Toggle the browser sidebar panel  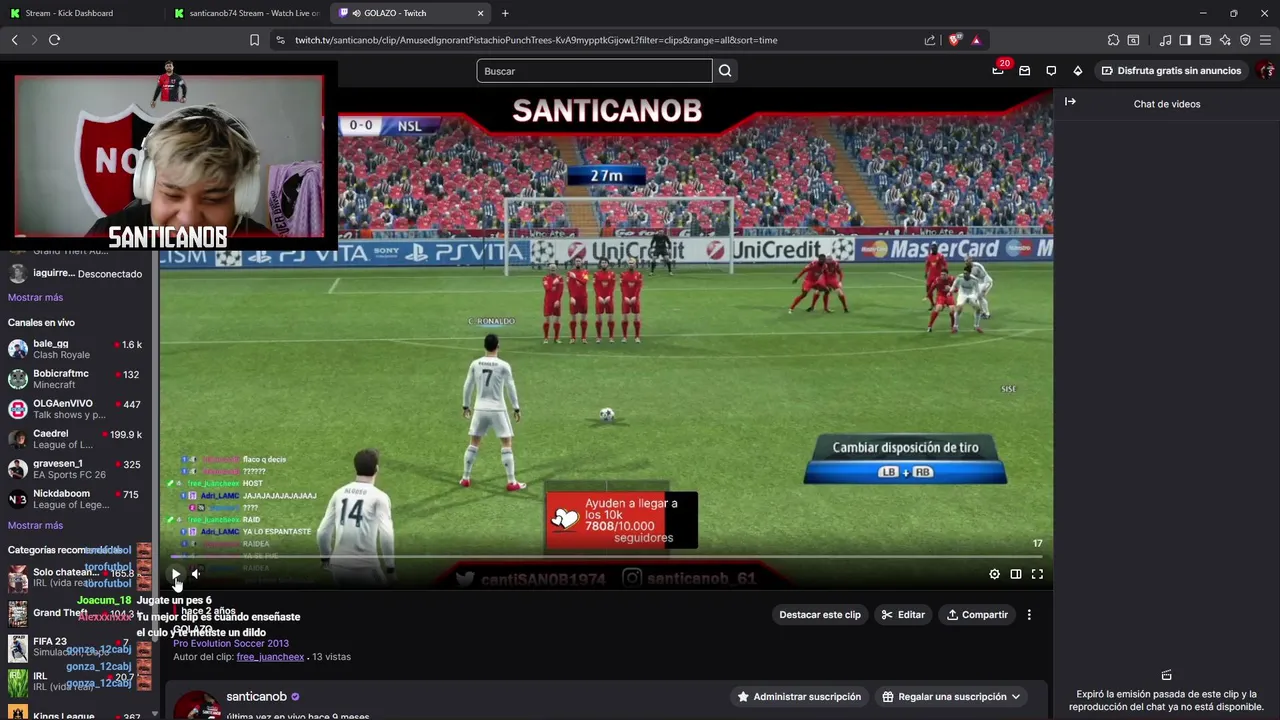[1185, 40]
